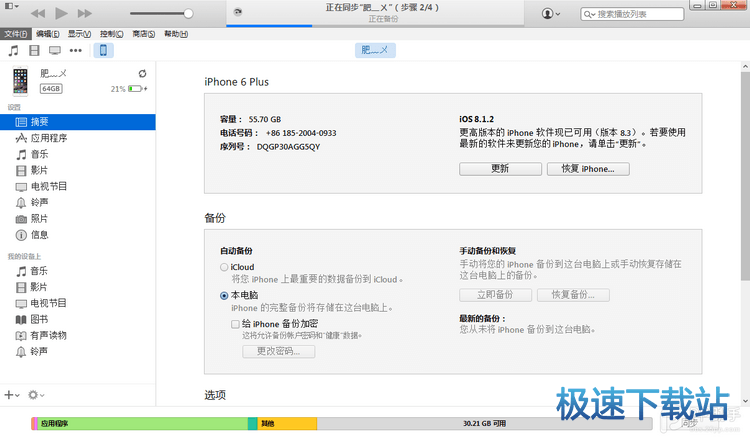
Task: Click the play button
Action: (x=61, y=13)
